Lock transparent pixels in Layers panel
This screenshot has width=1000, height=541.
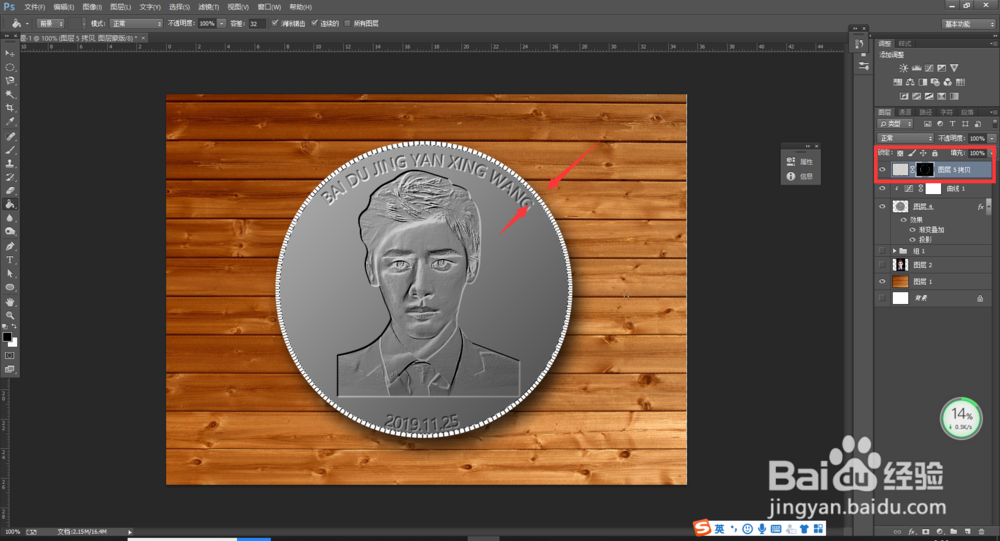(x=900, y=153)
